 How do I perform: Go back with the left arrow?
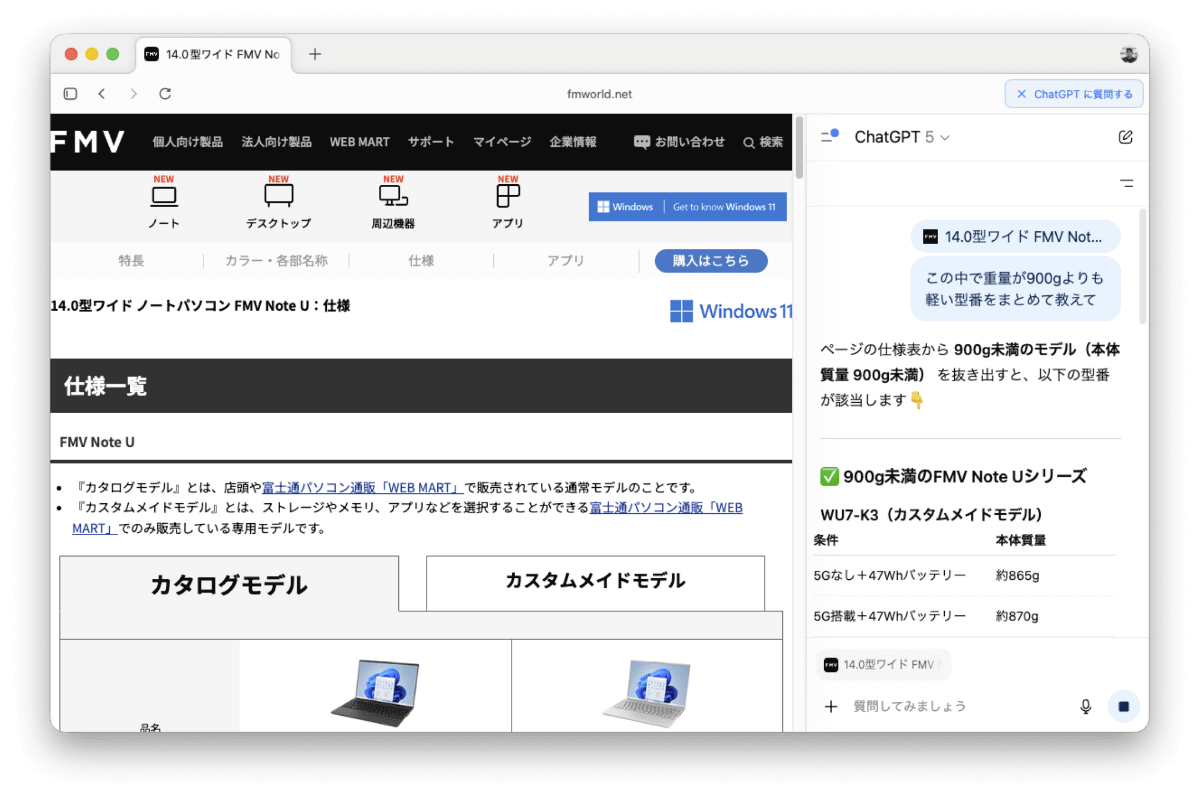[x=101, y=94]
